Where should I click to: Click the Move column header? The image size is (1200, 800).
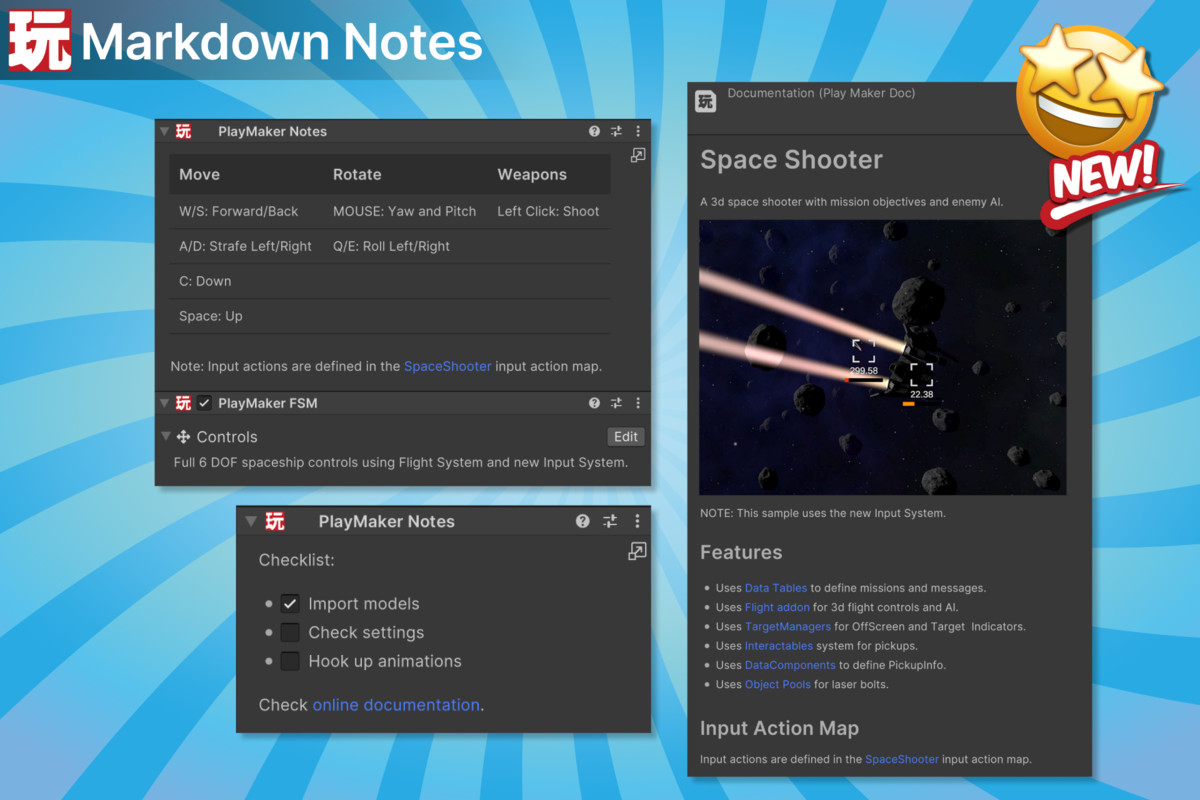tap(199, 174)
